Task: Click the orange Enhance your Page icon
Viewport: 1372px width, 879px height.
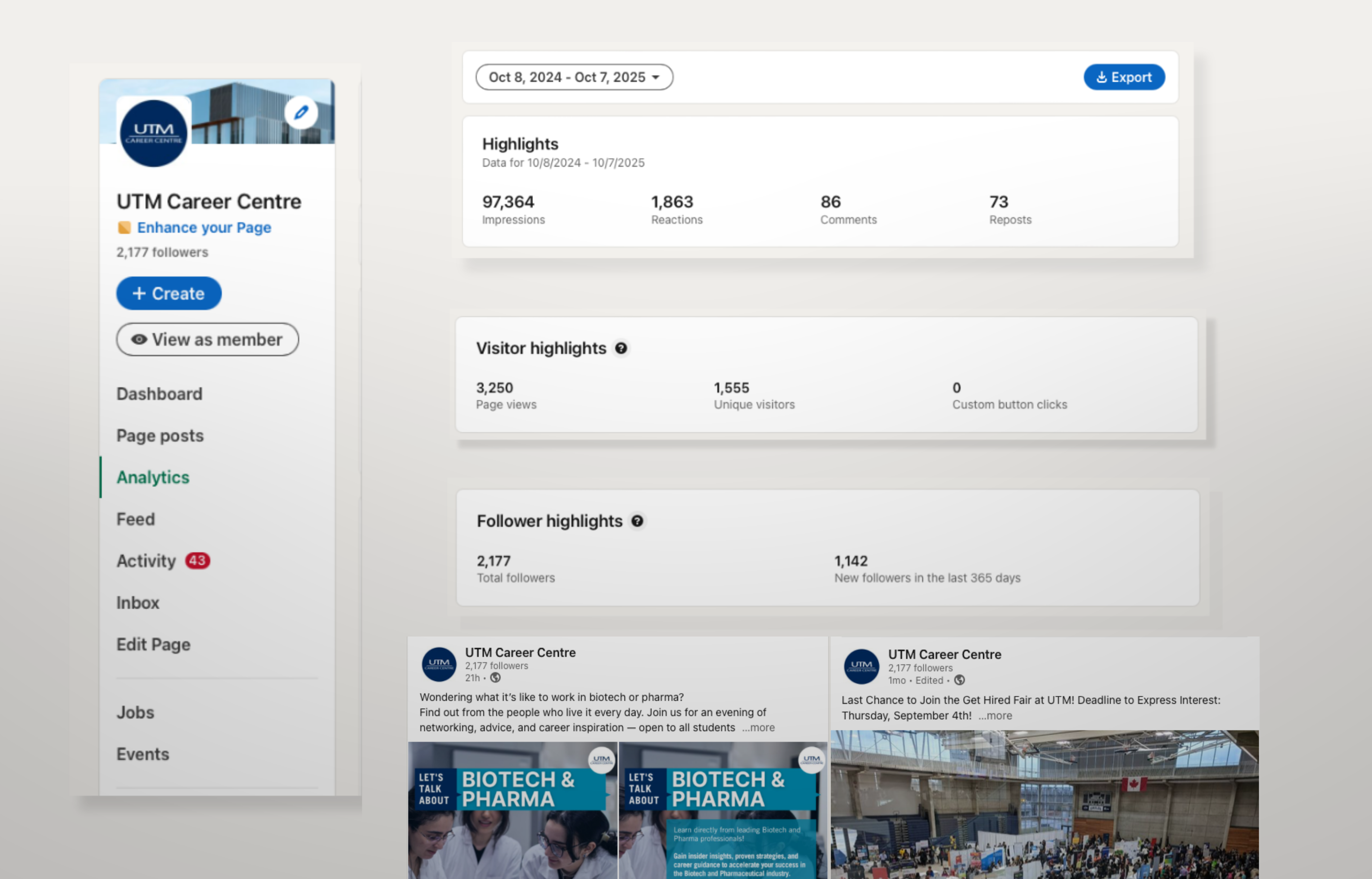Action: coord(124,228)
